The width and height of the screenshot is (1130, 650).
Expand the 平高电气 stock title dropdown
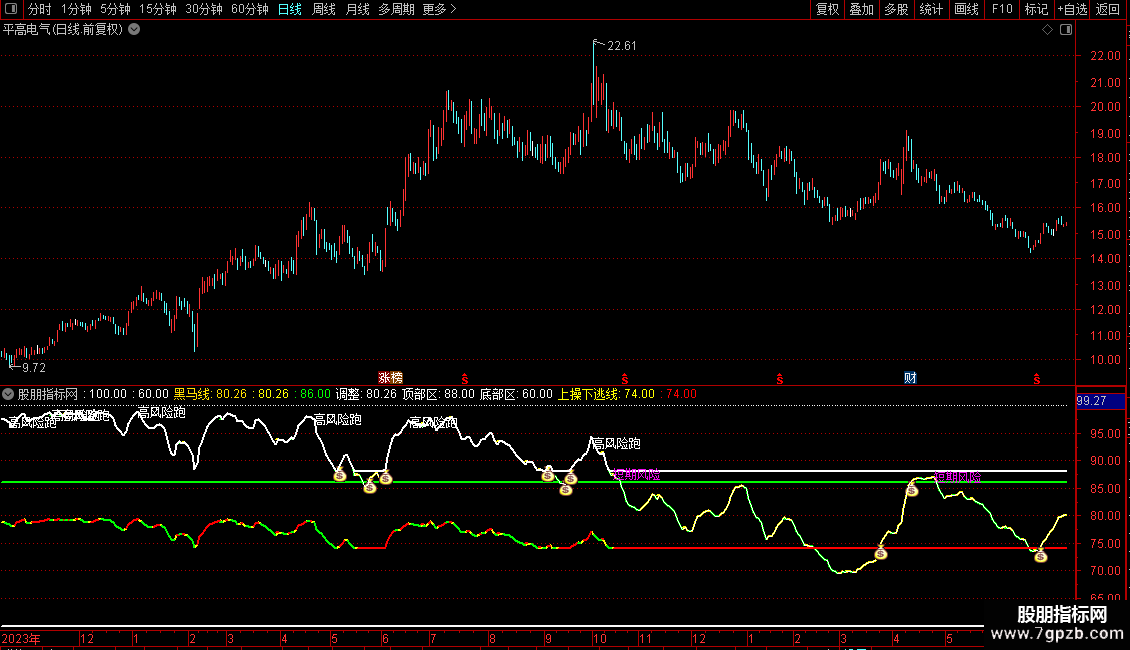click(134, 29)
